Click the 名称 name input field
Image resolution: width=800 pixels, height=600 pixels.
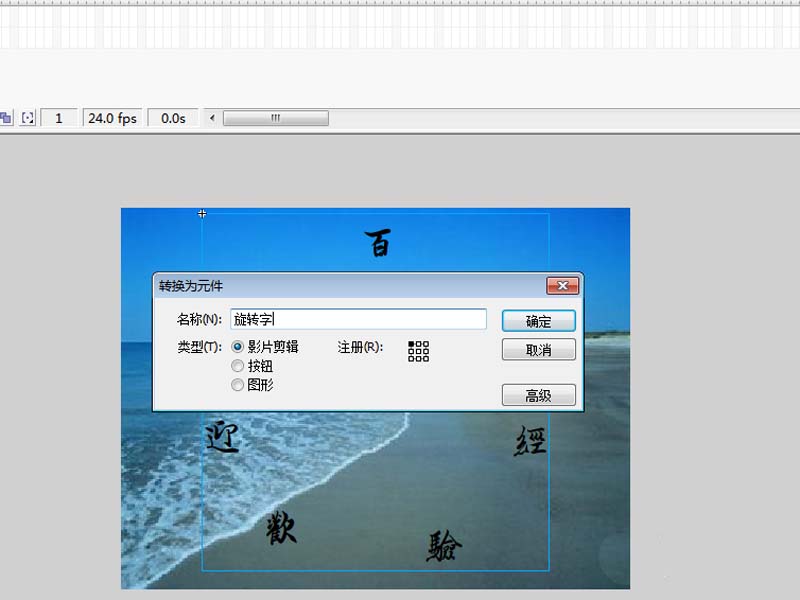point(358,319)
